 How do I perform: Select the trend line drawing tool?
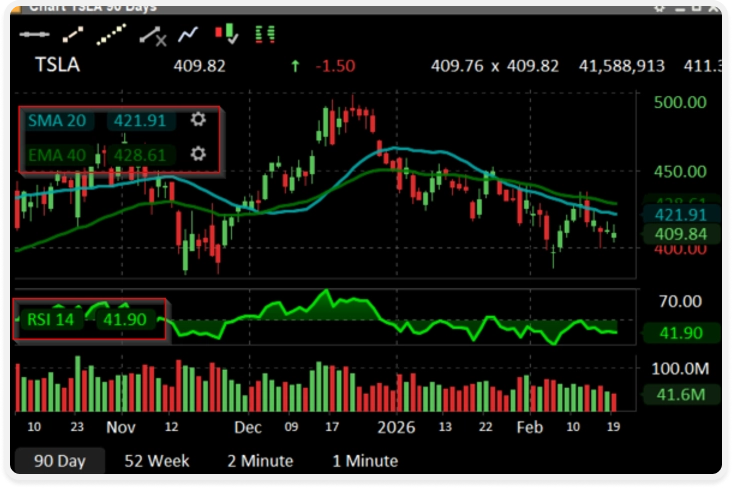pos(73,35)
